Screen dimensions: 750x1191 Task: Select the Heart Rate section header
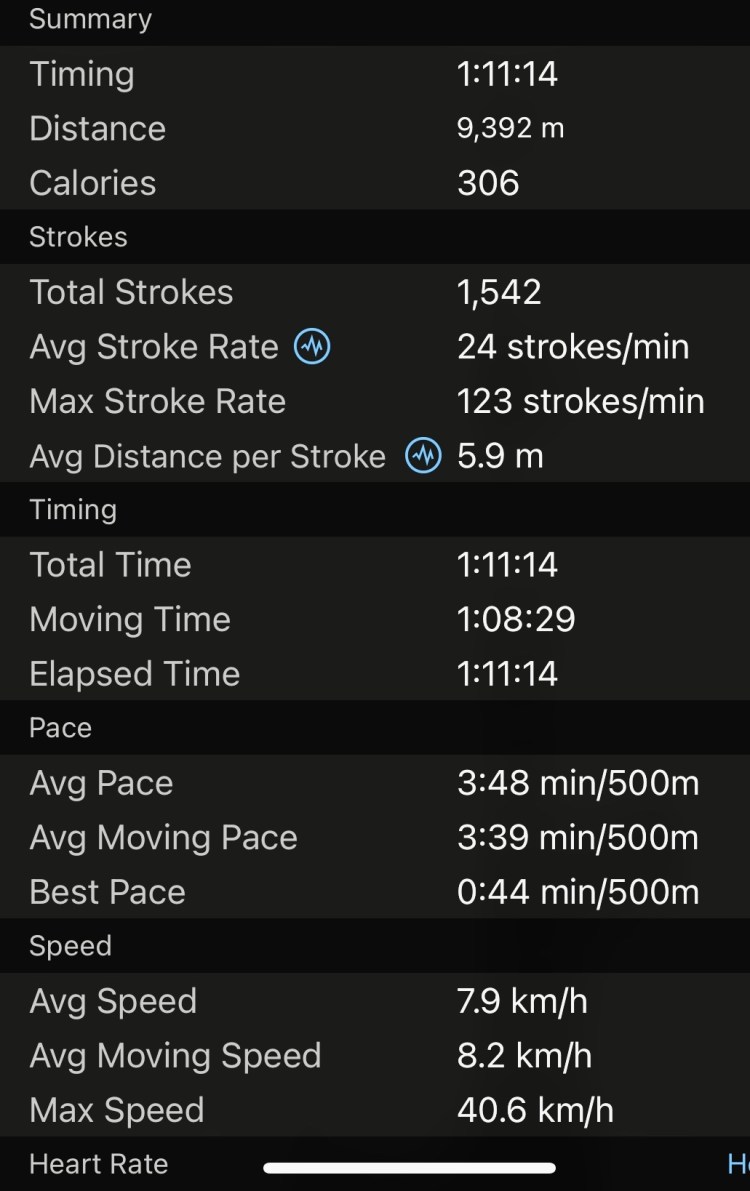[x=98, y=1164]
